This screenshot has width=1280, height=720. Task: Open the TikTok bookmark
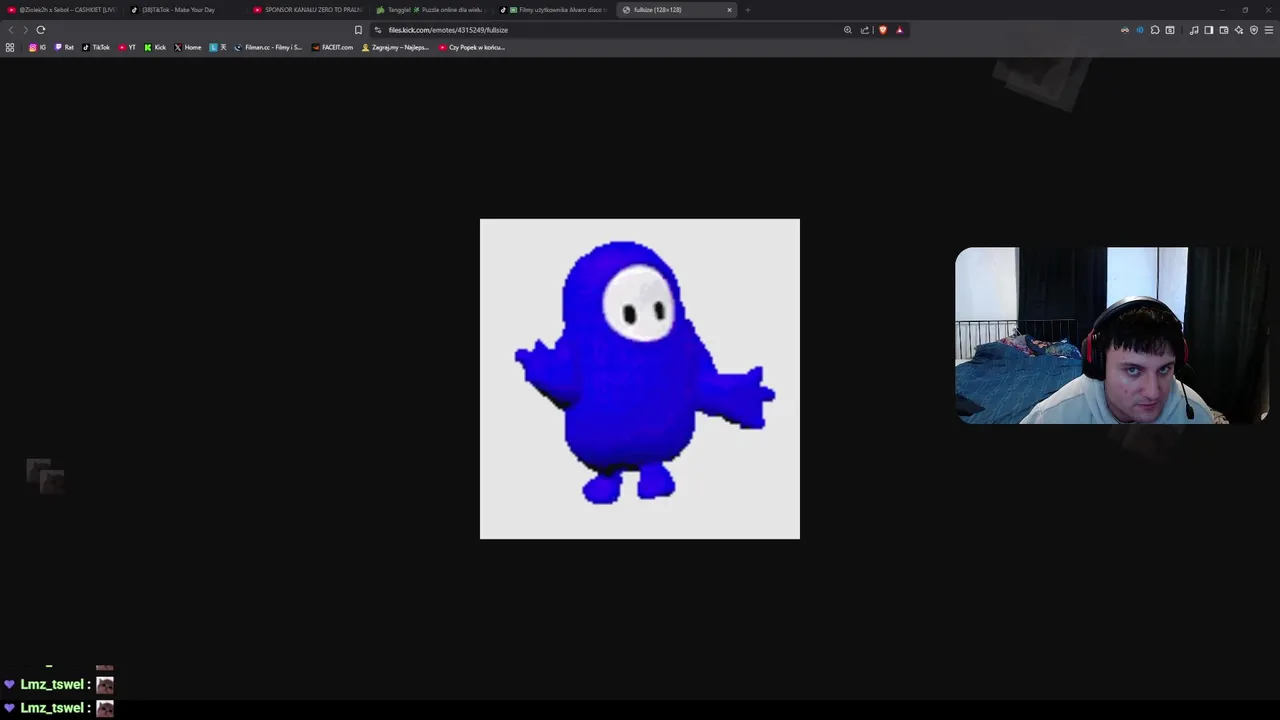pyautogui.click(x=96, y=47)
